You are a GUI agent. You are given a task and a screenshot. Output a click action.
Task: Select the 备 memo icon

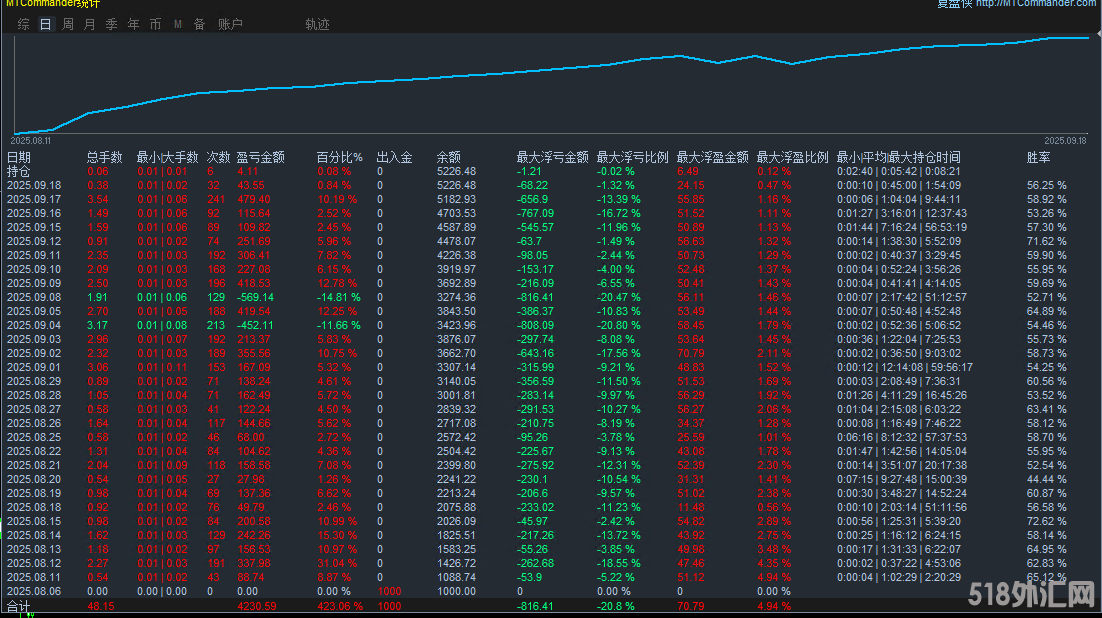click(199, 23)
